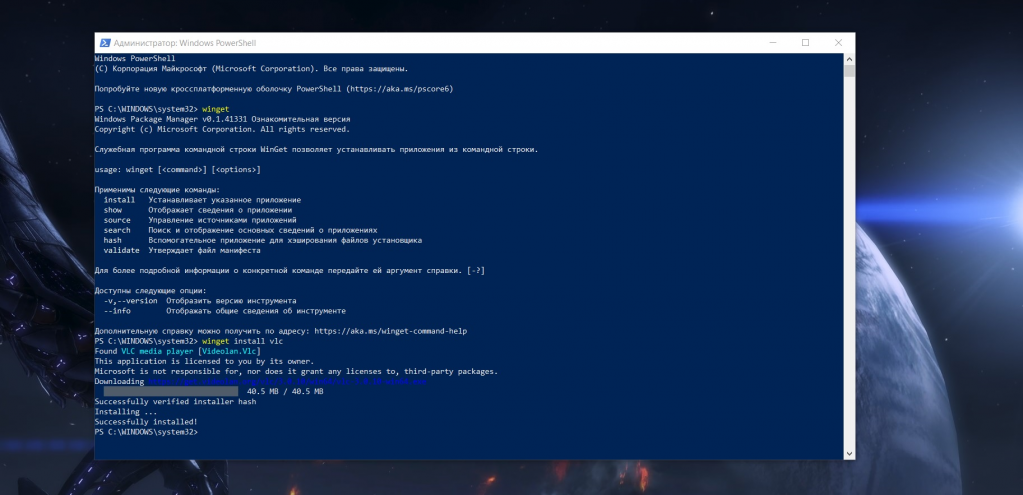Click the 'show' command row

click(198, 210)
